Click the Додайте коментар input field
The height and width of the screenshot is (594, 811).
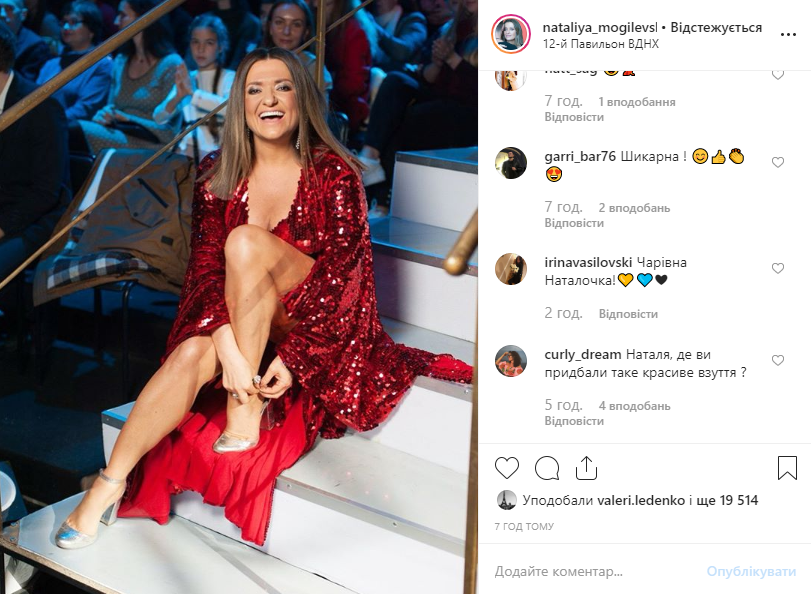coord(595,572)
